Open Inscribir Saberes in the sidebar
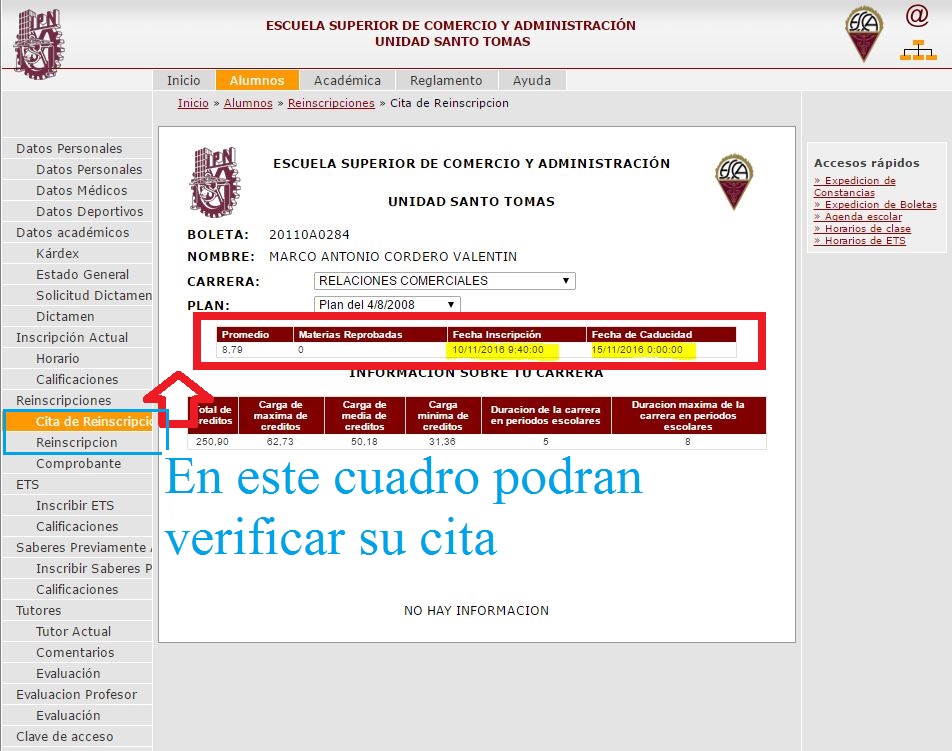952x751 pixels. click(x=76, y=569)
